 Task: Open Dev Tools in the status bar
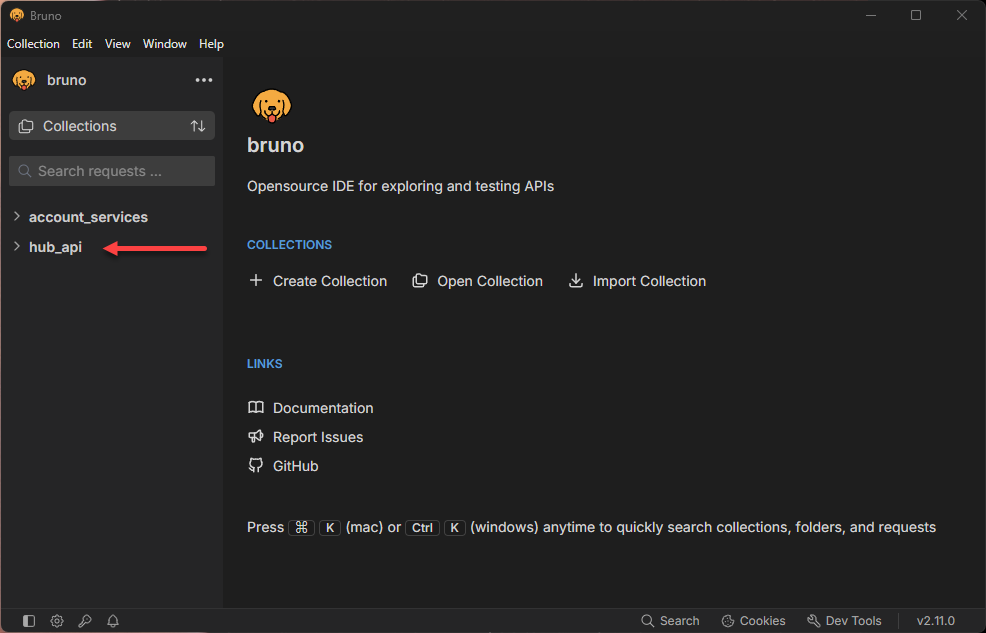[x=844, y=621]
